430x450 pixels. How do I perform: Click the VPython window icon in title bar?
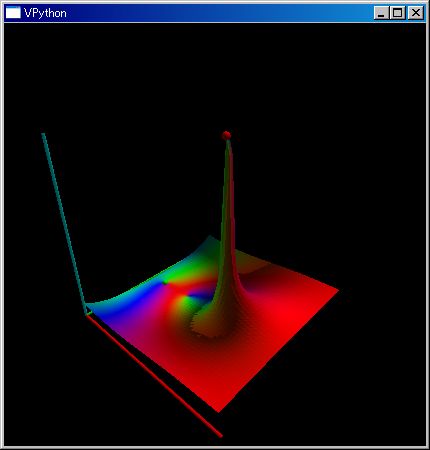click(x=13, y=13)
